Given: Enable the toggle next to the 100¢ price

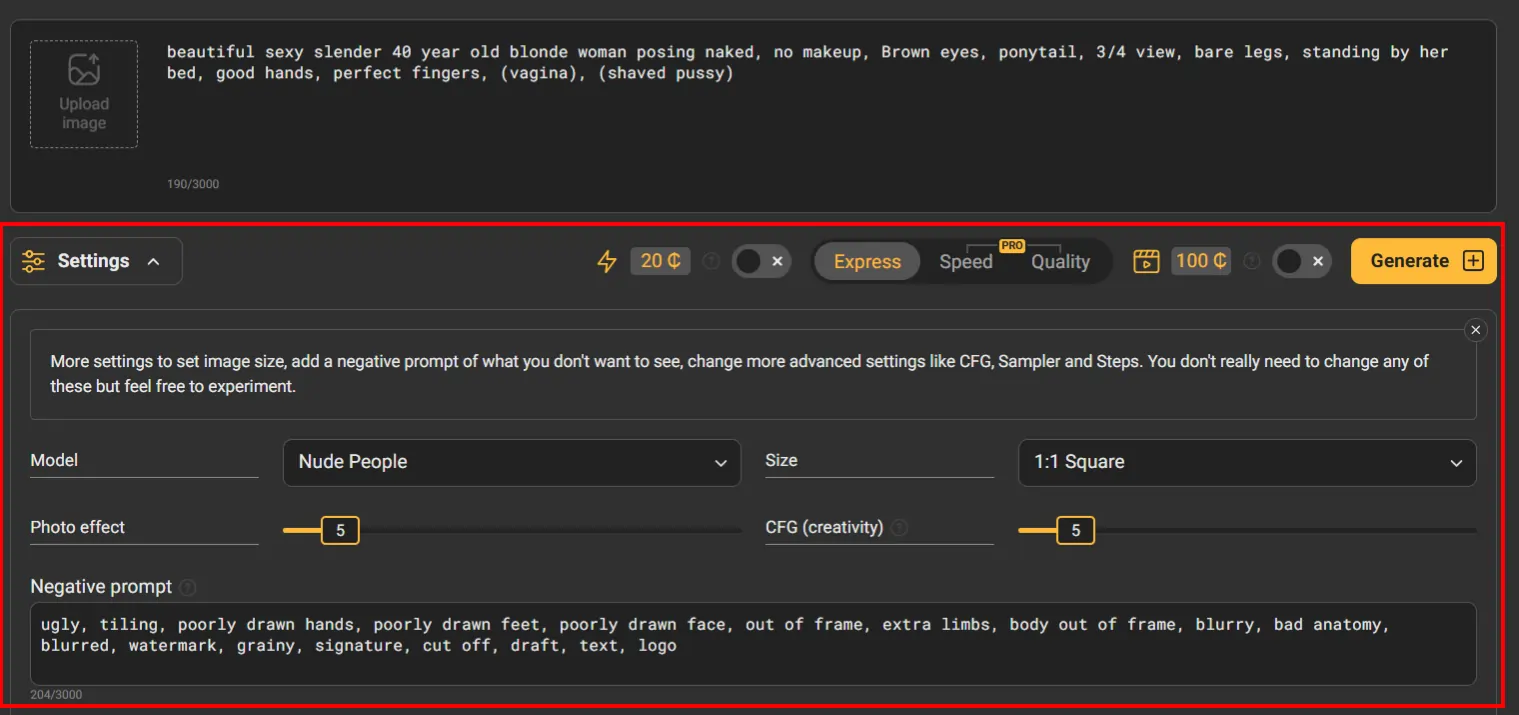Looking at the screenshot, I should pos(1302,260).
